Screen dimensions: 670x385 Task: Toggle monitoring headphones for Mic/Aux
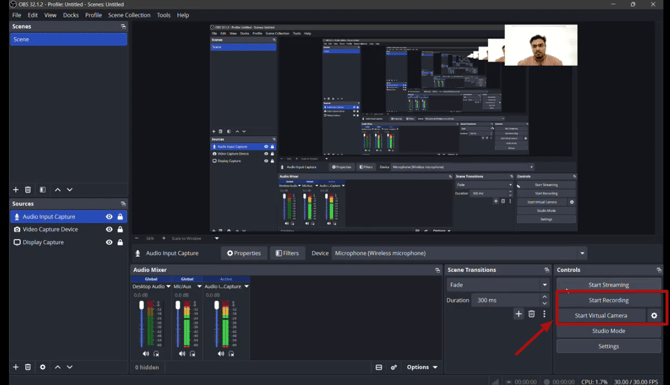pyautogui.click(x=193, y=354)
